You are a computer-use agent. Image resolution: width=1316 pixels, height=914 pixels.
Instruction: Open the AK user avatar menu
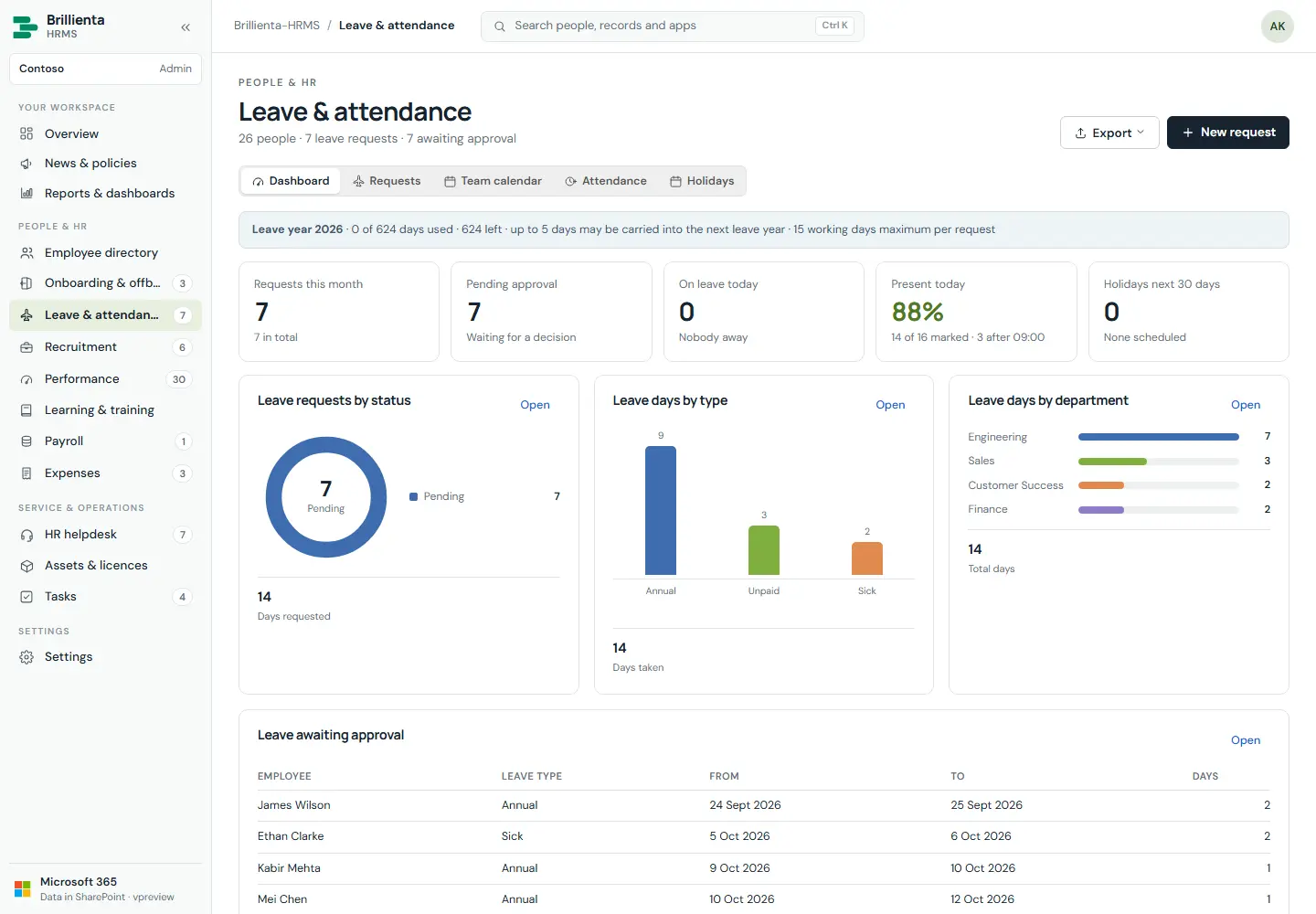click(1277, 27)
